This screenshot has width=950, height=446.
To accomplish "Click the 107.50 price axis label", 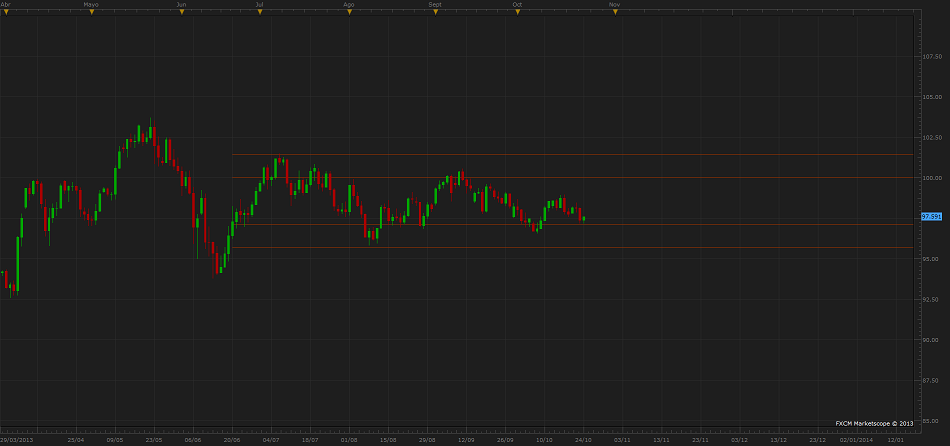I will pyautogui.click(x=932, y=56).
